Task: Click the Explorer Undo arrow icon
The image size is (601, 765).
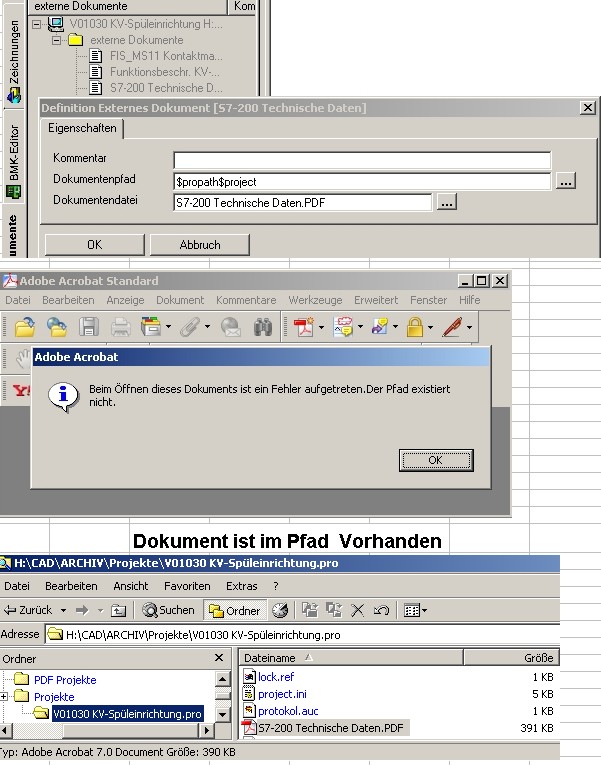Action: pyautogui.click(x=381, y=610)
